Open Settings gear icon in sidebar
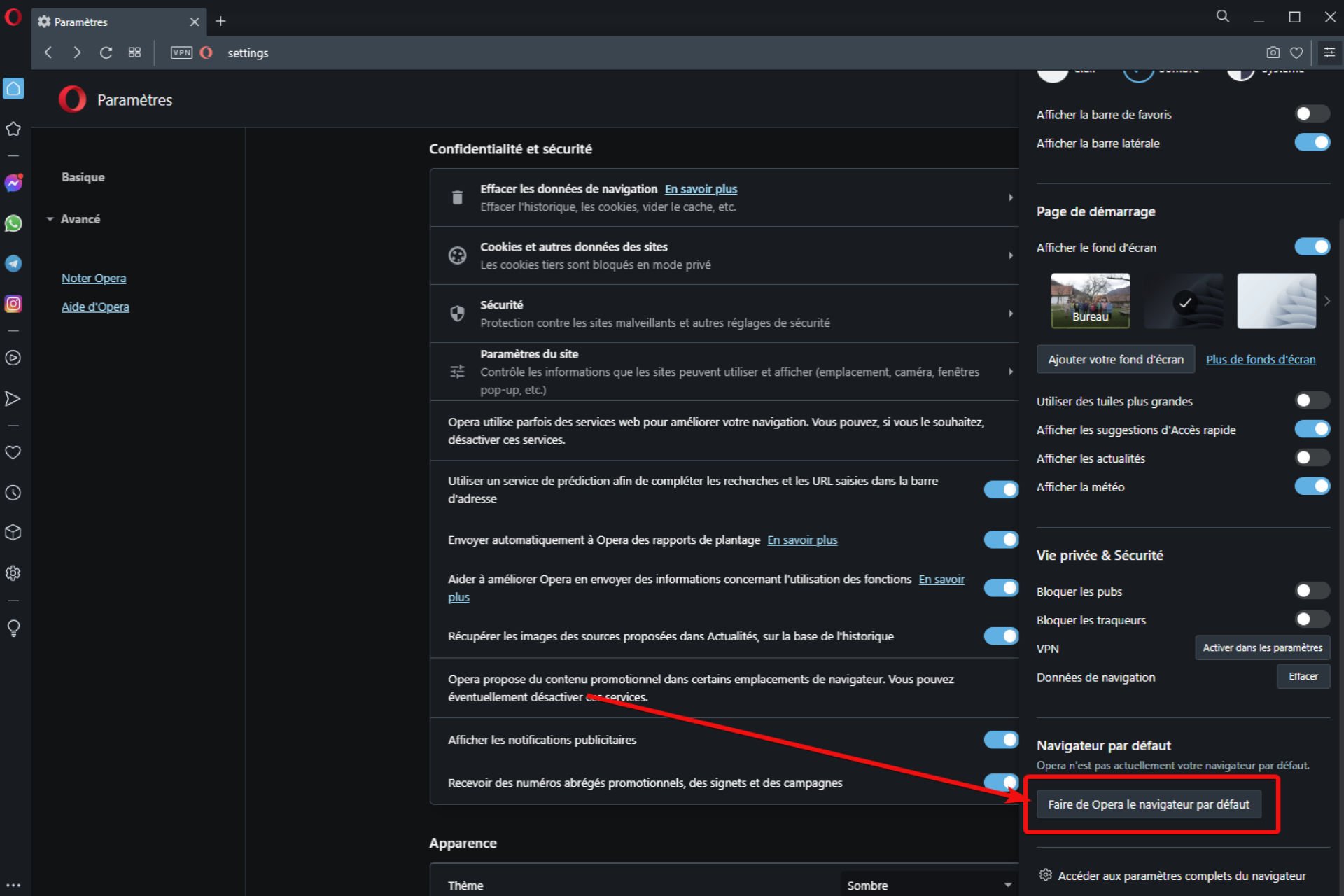This screenshot has width=1344, height=896. point(13,573)
